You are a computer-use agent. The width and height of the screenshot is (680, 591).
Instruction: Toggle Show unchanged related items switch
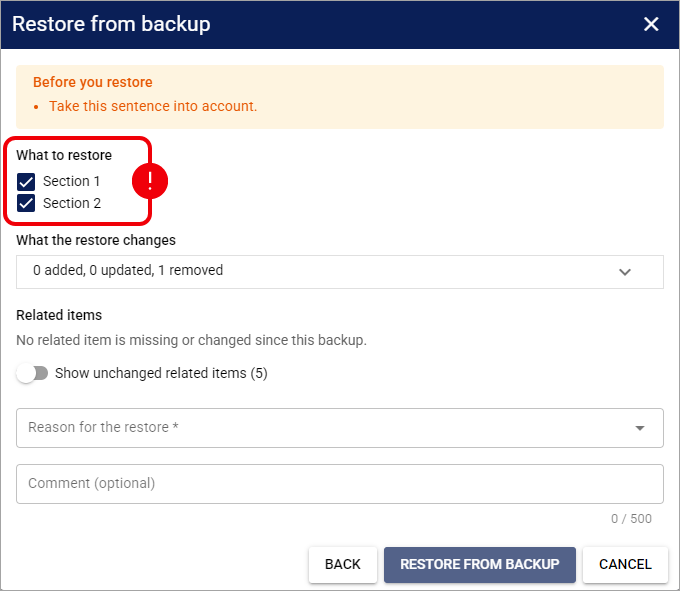33,373
